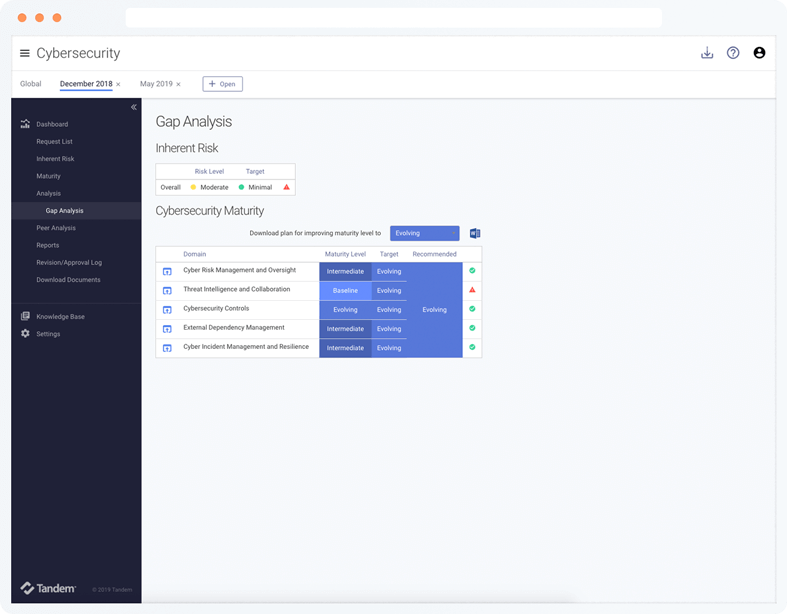This screenshot has height=614, width=787.
Task: Open the Evolving maturity level dropdown
Action: (424, 233)
